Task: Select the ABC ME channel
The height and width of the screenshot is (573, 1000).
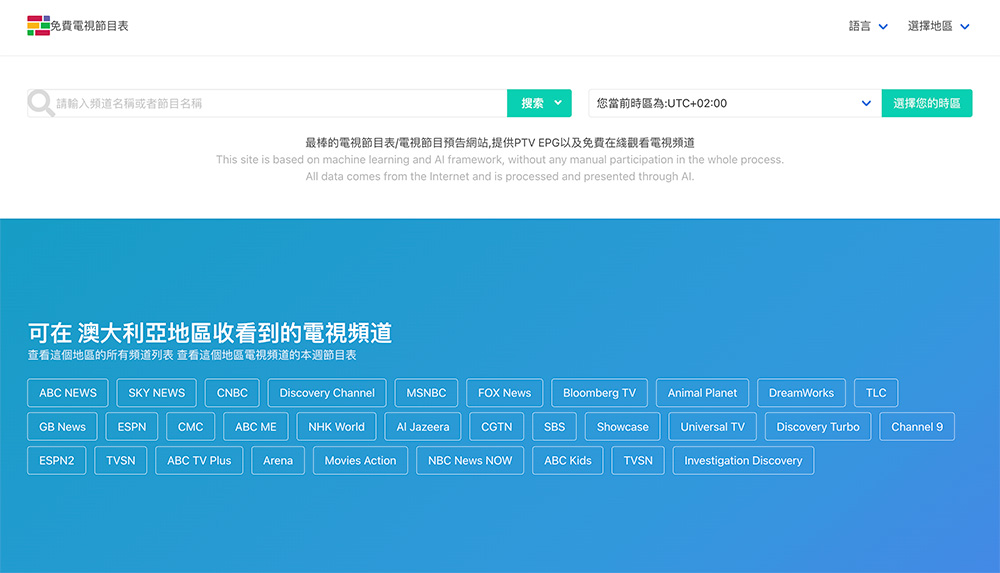Action: [256, 426]
